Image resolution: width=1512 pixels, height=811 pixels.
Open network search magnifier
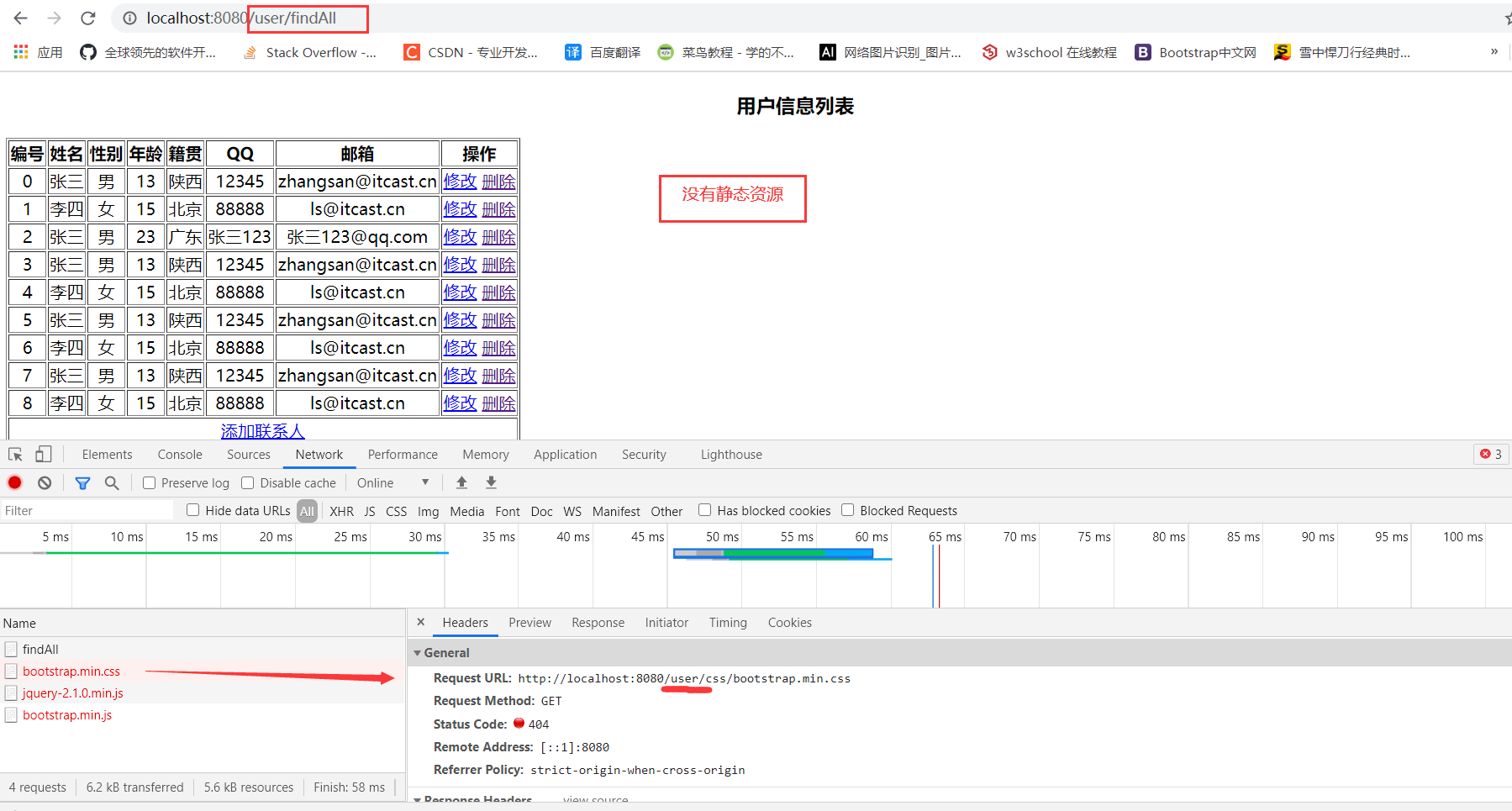(x=112, y=483)
